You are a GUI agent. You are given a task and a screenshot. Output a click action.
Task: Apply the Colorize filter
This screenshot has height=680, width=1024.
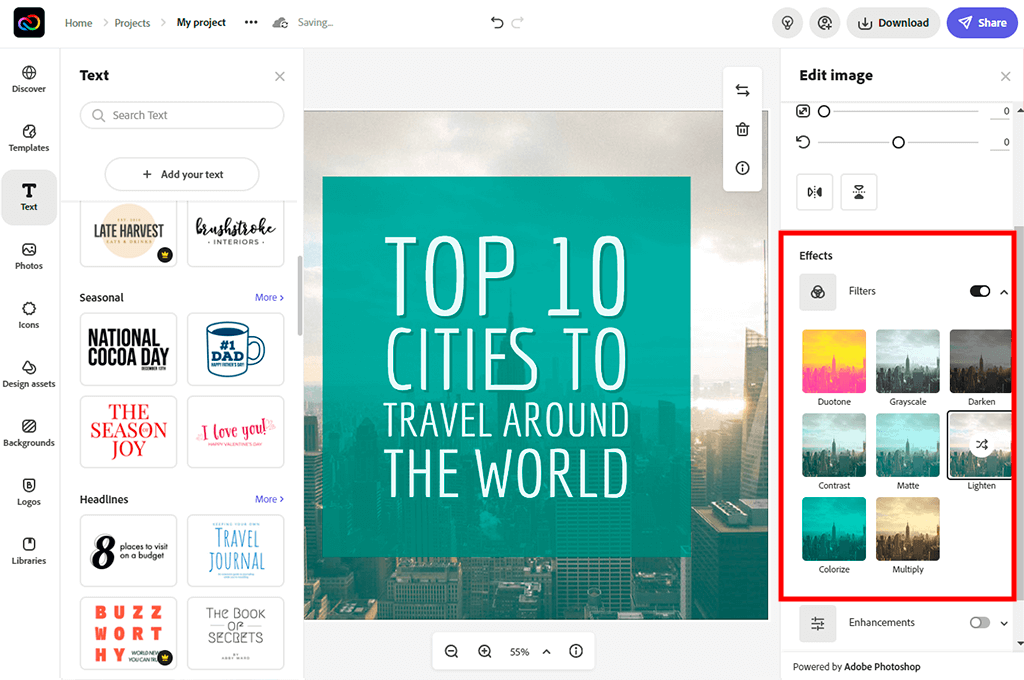[834, 528]
